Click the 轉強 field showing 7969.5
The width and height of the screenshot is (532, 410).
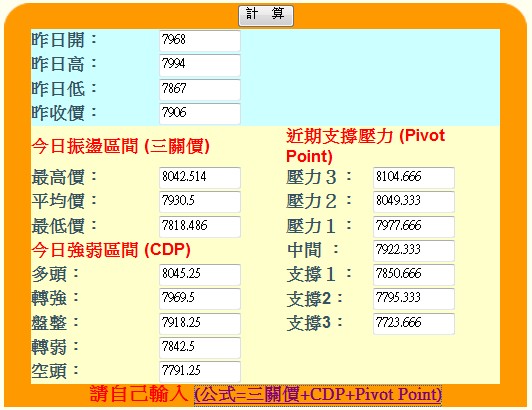[x=200, y=299]
